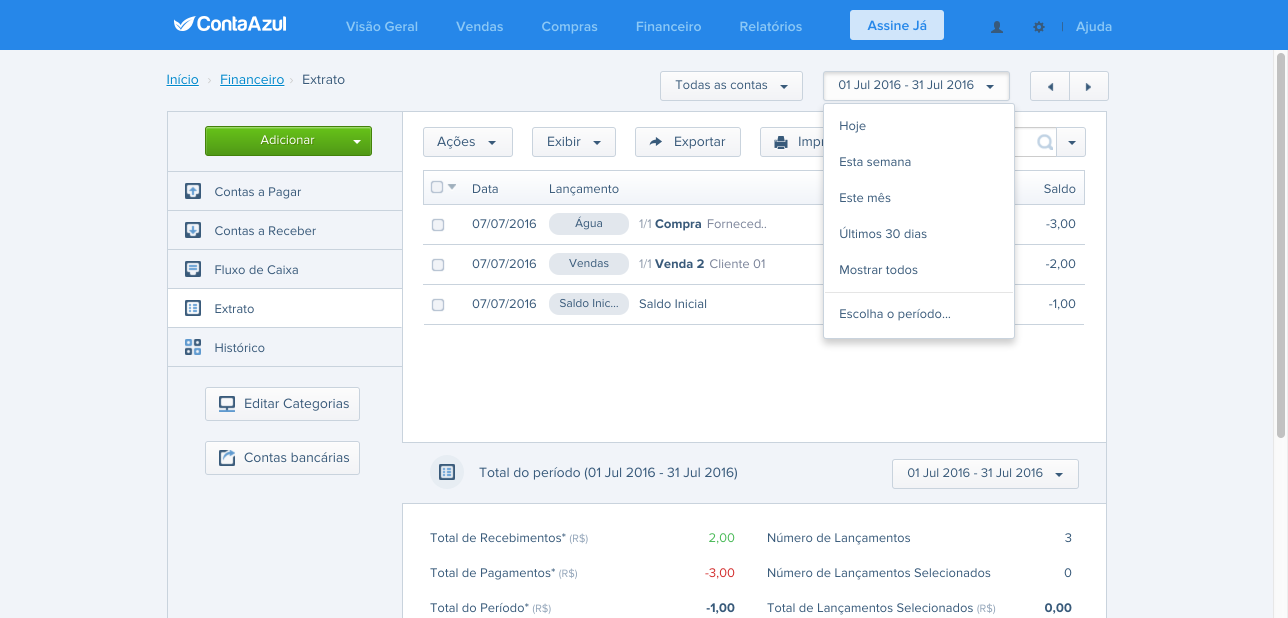Tick the Saldo Inicial row checkbox
Viewport: 1288px width, 618px height.
point(438,305)
